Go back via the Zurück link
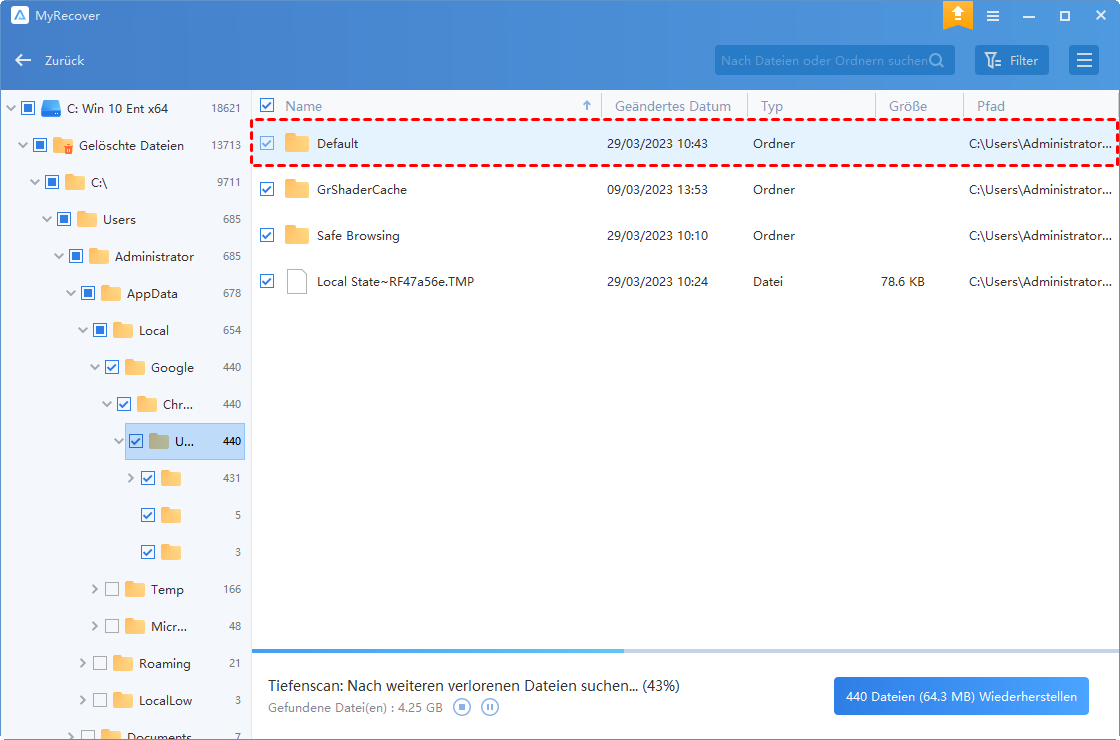Viewport: 1120px width, 740px height. click(64, 61)
